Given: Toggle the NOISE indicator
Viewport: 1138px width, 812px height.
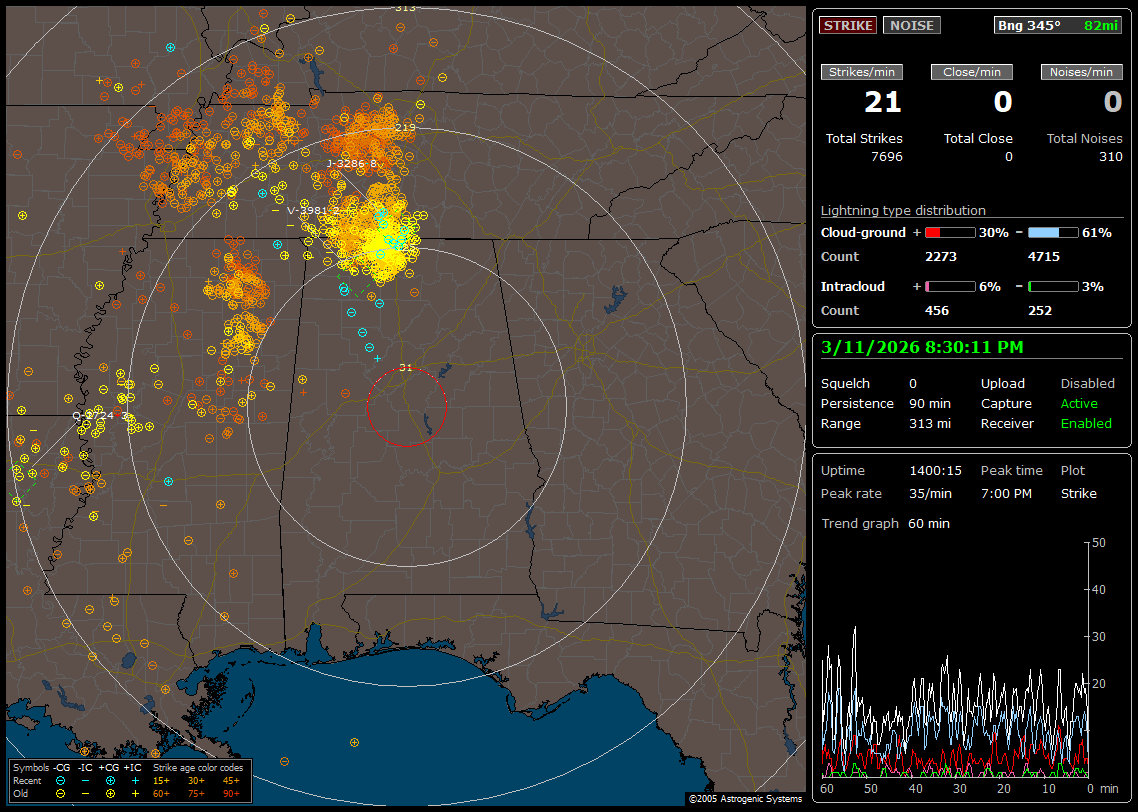Looking at the screenshot, I should (911, 25).
